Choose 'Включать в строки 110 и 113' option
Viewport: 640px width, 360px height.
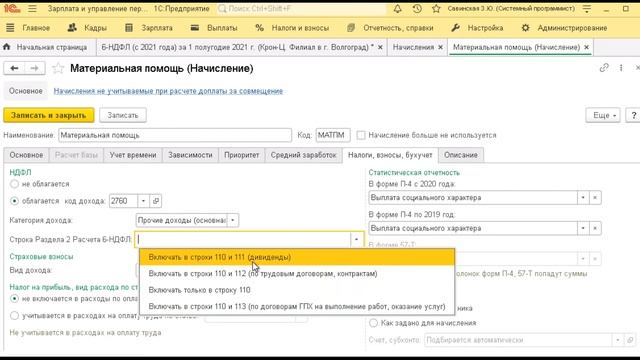(x=297, y=307)
